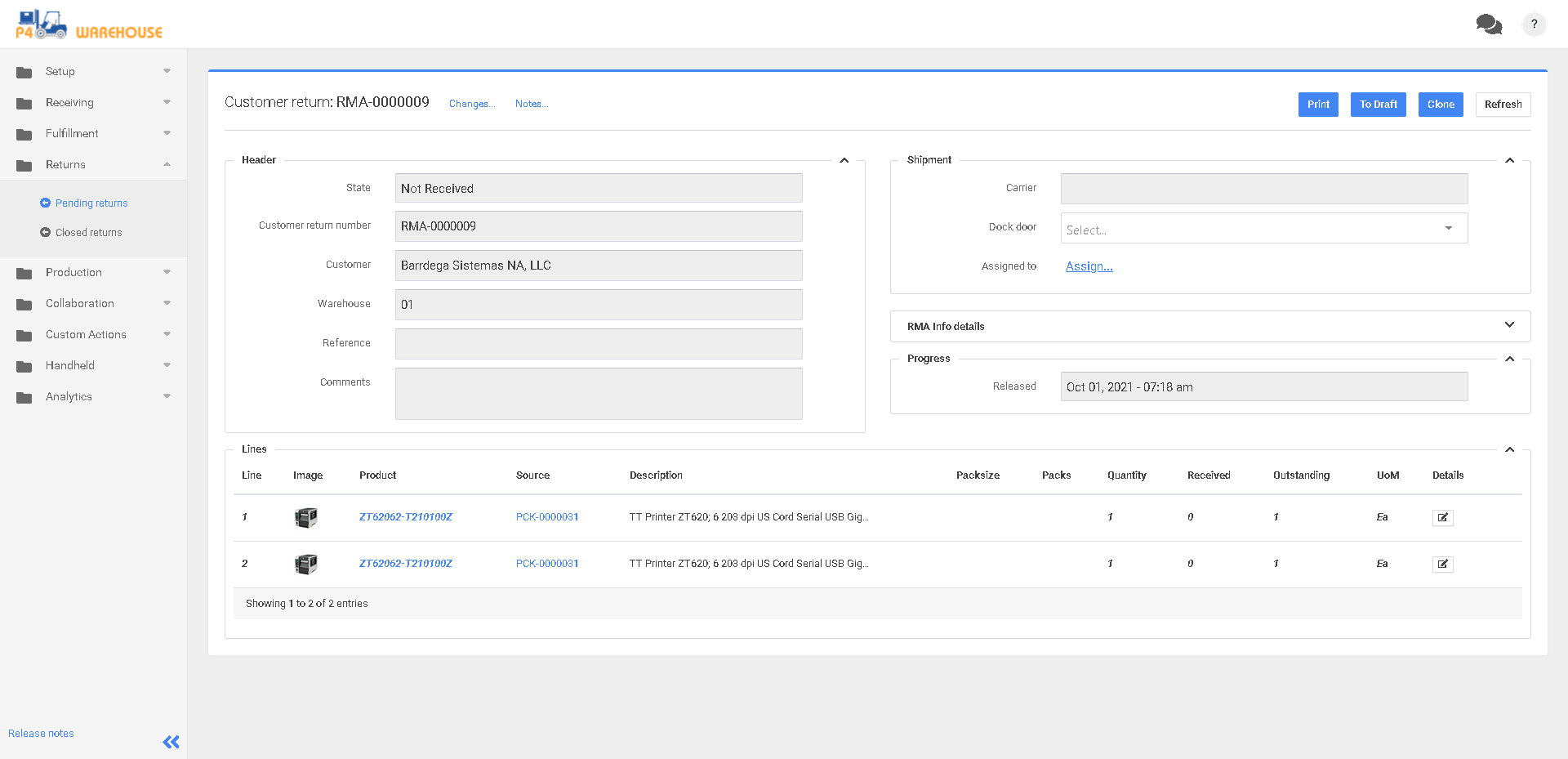Open details edit icon for line 2

1442,564
